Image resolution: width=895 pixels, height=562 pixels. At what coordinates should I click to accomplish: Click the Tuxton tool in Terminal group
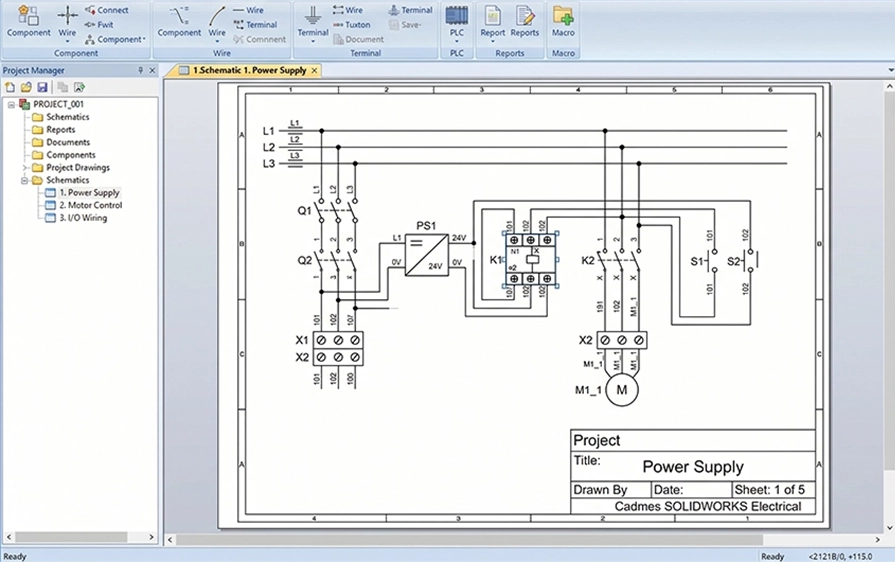(x=352, y=25)
